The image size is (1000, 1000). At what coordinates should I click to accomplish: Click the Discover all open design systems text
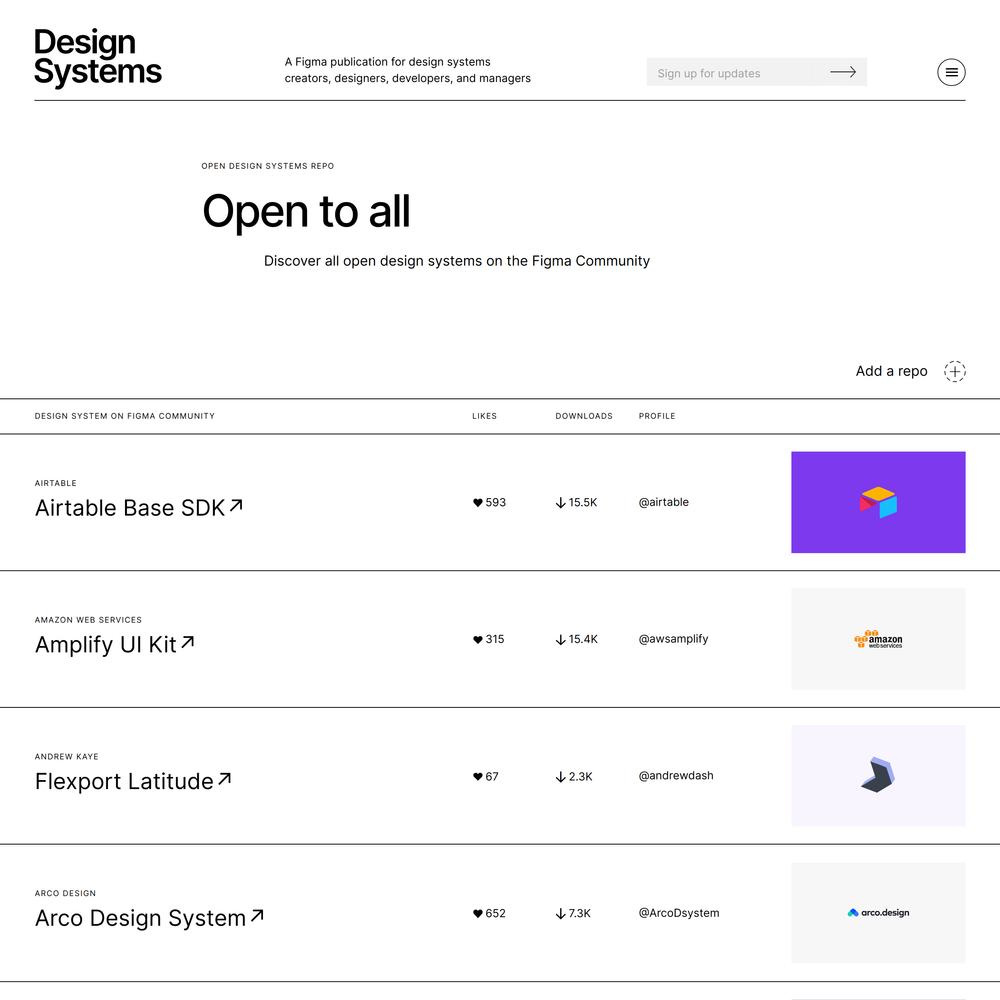click(x=457, y=261)
